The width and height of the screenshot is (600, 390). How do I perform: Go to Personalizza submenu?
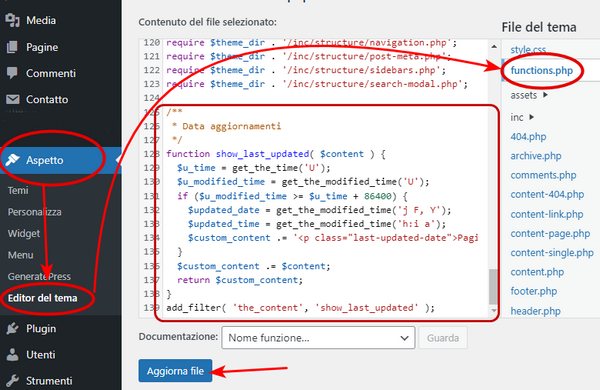coord(34,212)
